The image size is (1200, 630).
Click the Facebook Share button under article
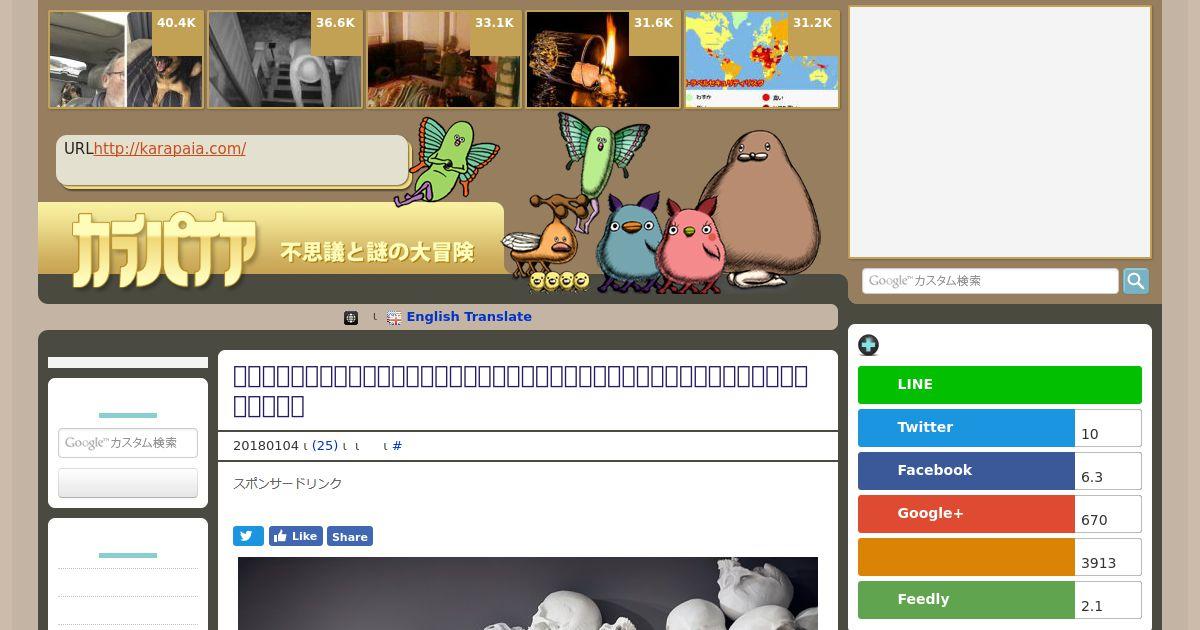(350, 537)
